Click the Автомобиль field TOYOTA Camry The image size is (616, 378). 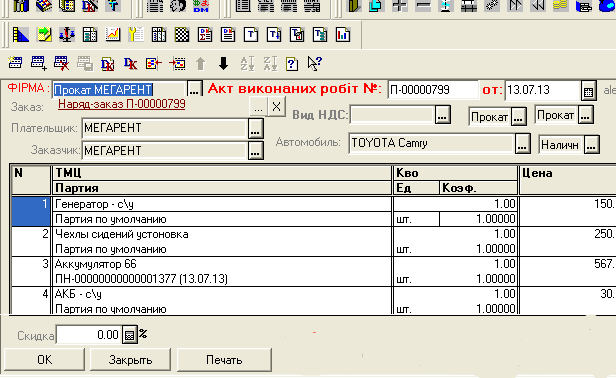pyautogui.click(x=431, y=143)
